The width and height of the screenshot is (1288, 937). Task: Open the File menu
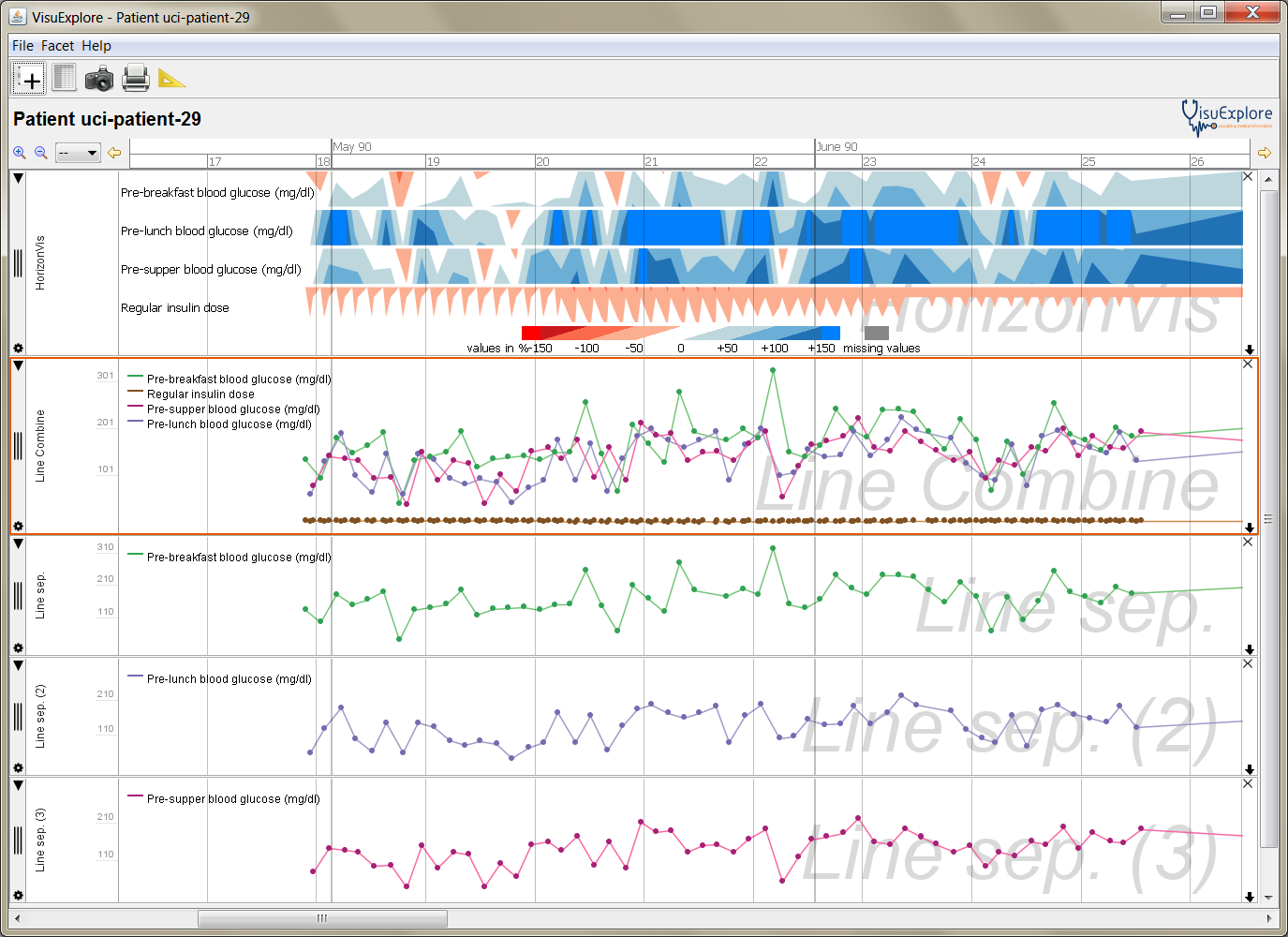22,46
